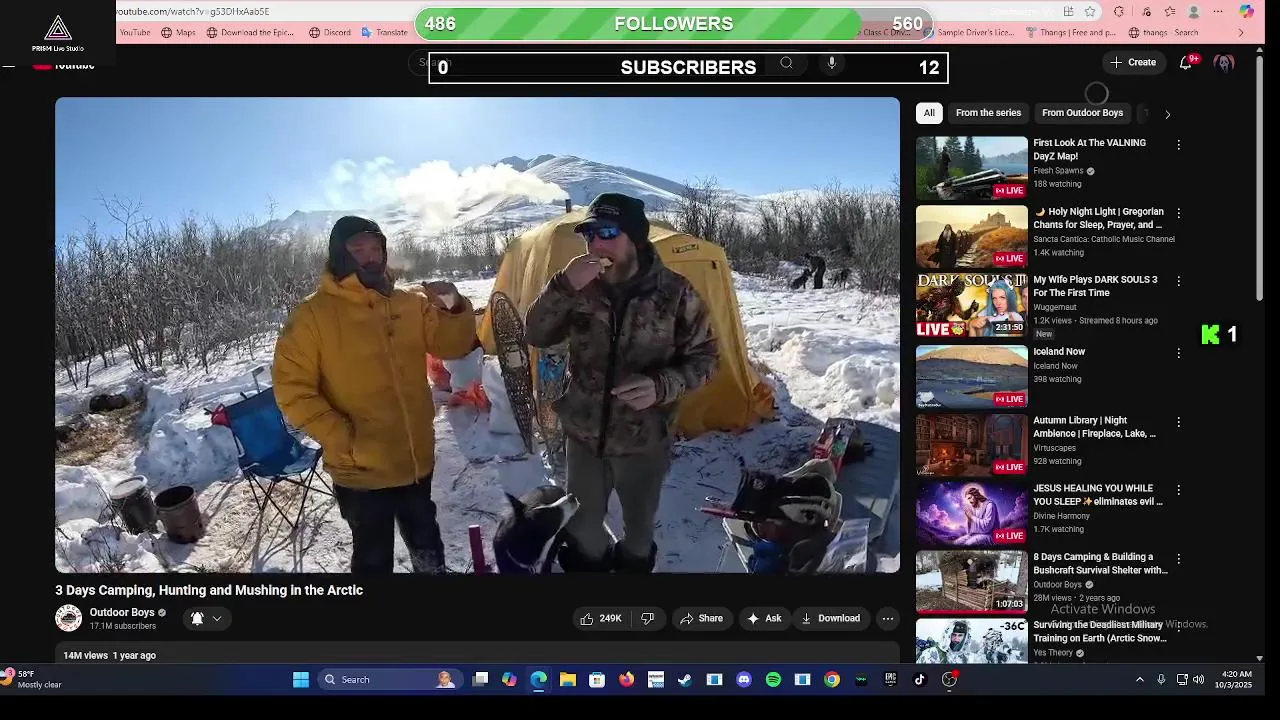Add page to favorites with star icon

[1090, 12]
